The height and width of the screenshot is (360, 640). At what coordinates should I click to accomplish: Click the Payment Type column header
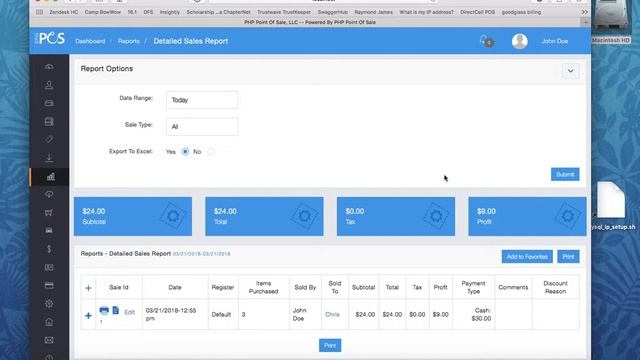click(473, 287)
